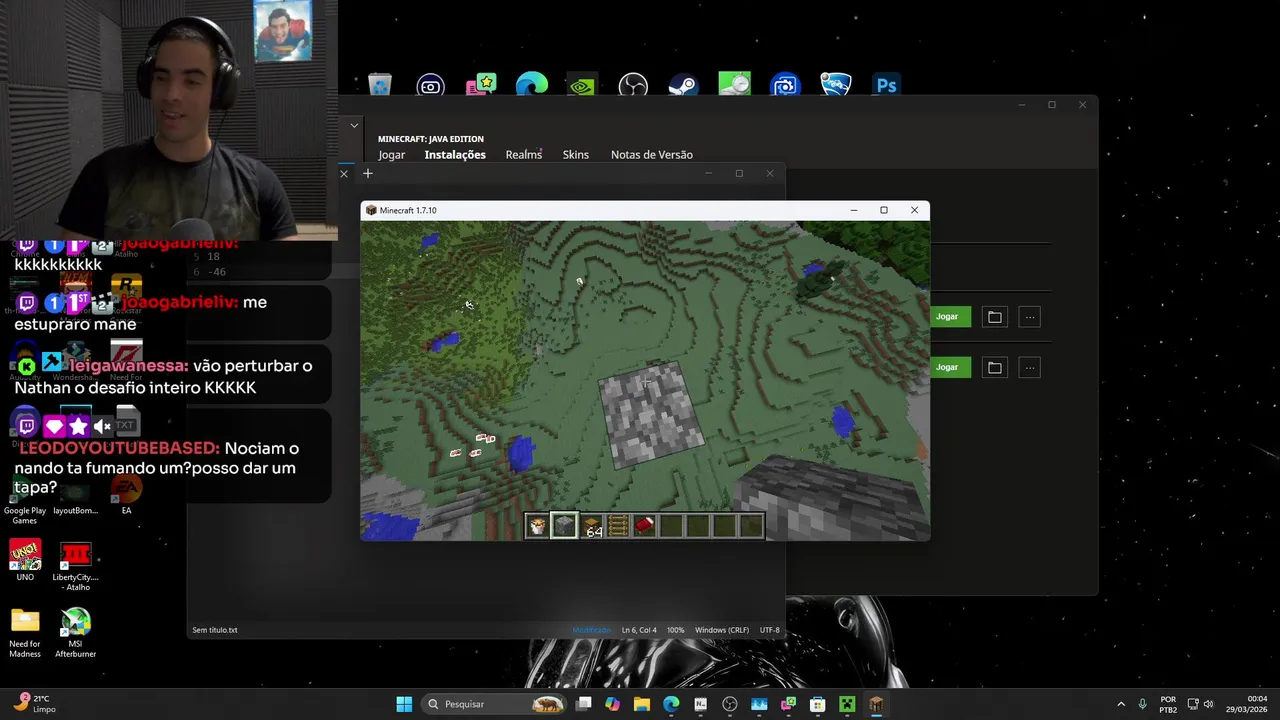The image size is (1280, 720).
Task: Open the EA app desktop icon
Action: coord(126,497)
